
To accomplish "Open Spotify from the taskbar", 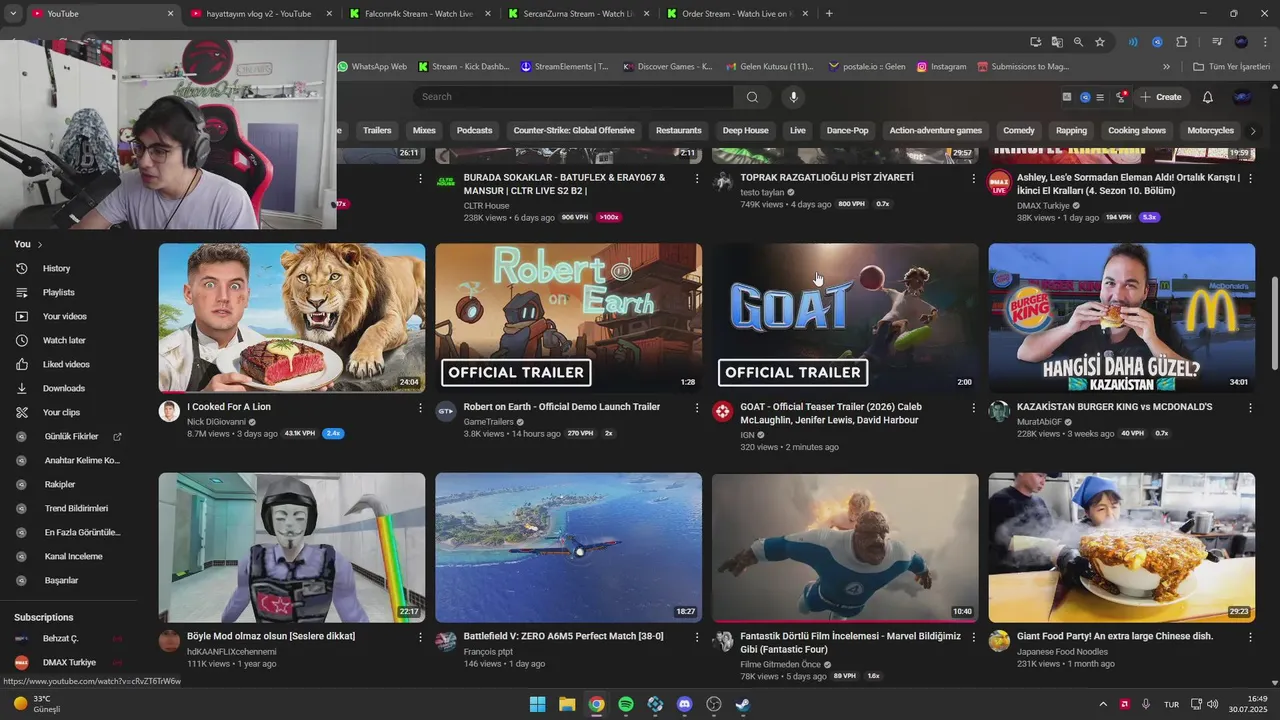I will tap(626, 704).
